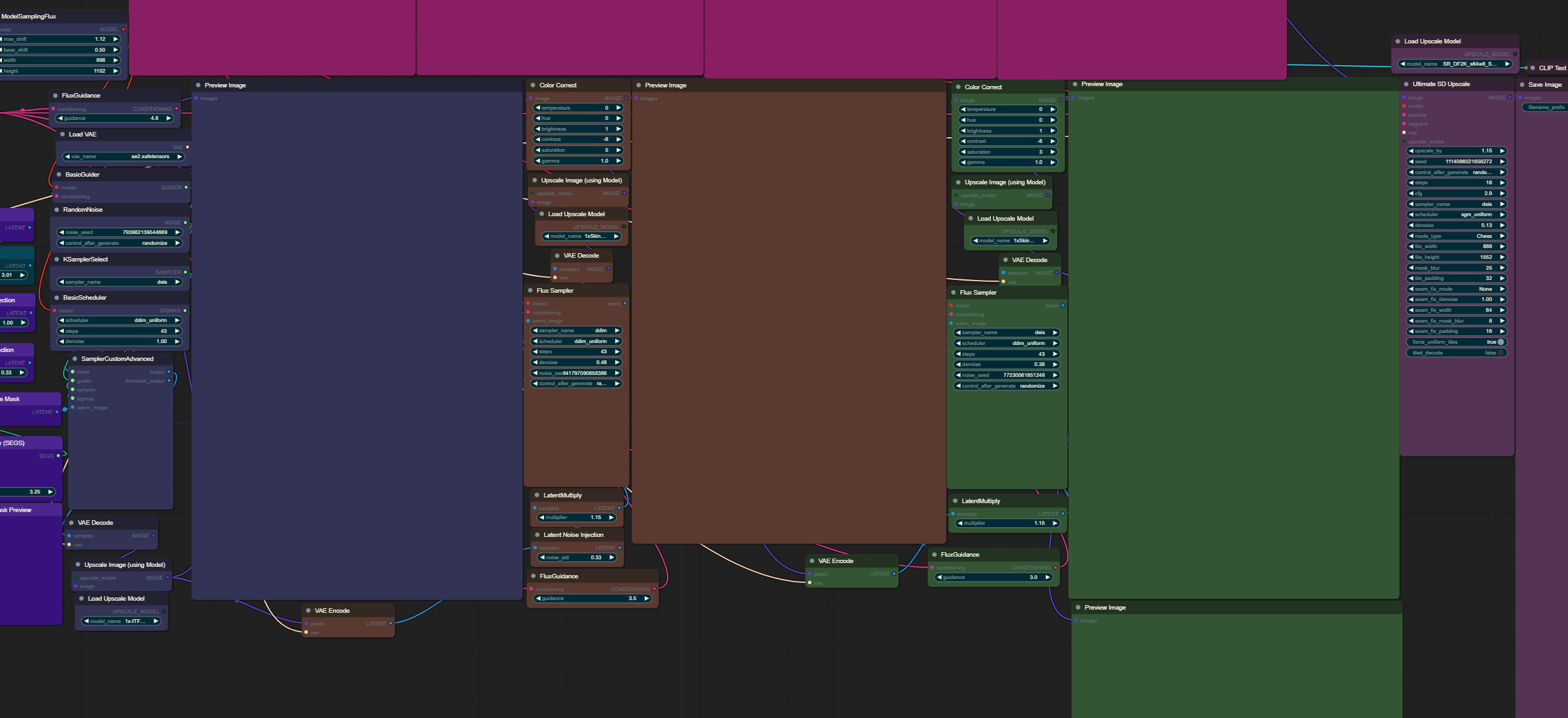Collapse the Save Image node dot
This screenshot has width=1568, height=718.
tap(1522, 85)
